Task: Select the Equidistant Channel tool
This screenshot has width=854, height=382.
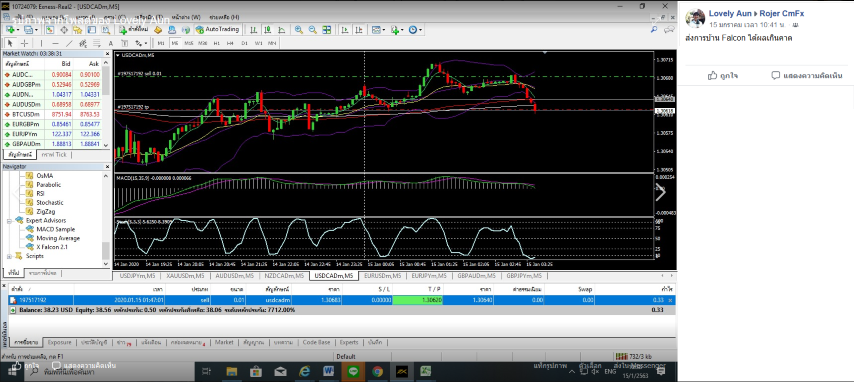Action: pos(83,43)
